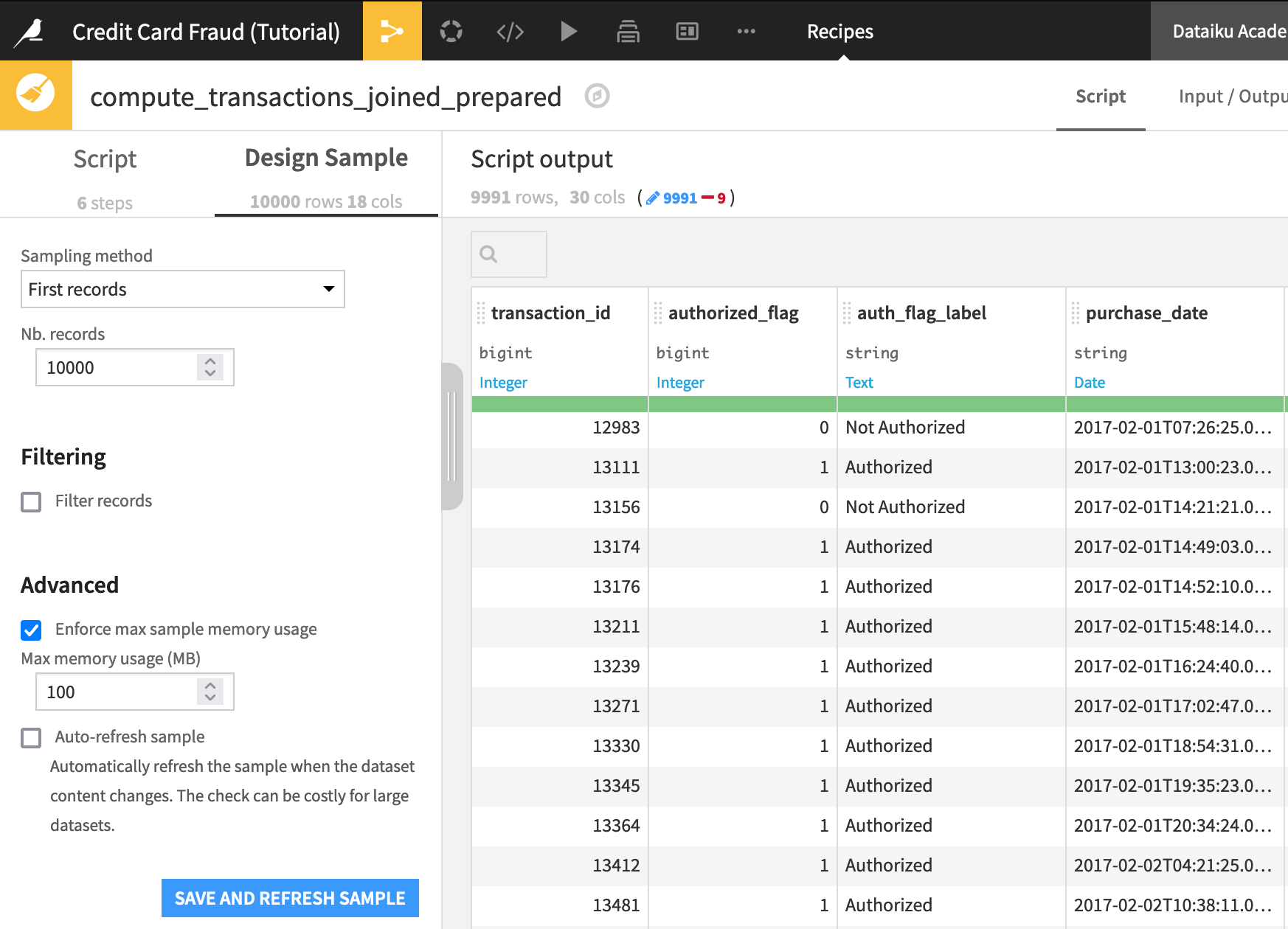
Task: Click the column search input box
Action: pyautogui.click(x=509, y=254)
